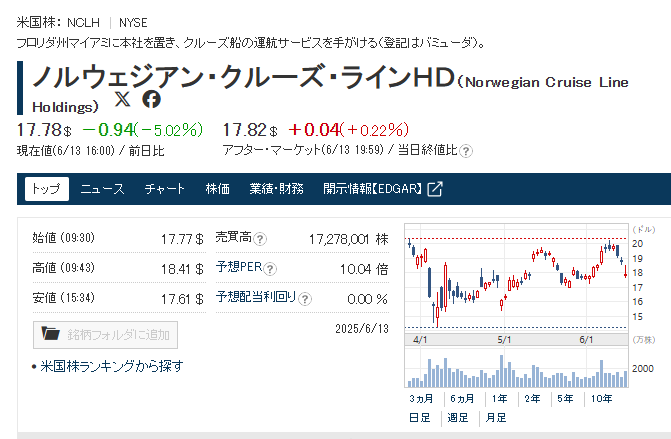The width and height of the screenshot is (671, 439).
Task: Open the 業績・財務 tab
Action: 276,189
